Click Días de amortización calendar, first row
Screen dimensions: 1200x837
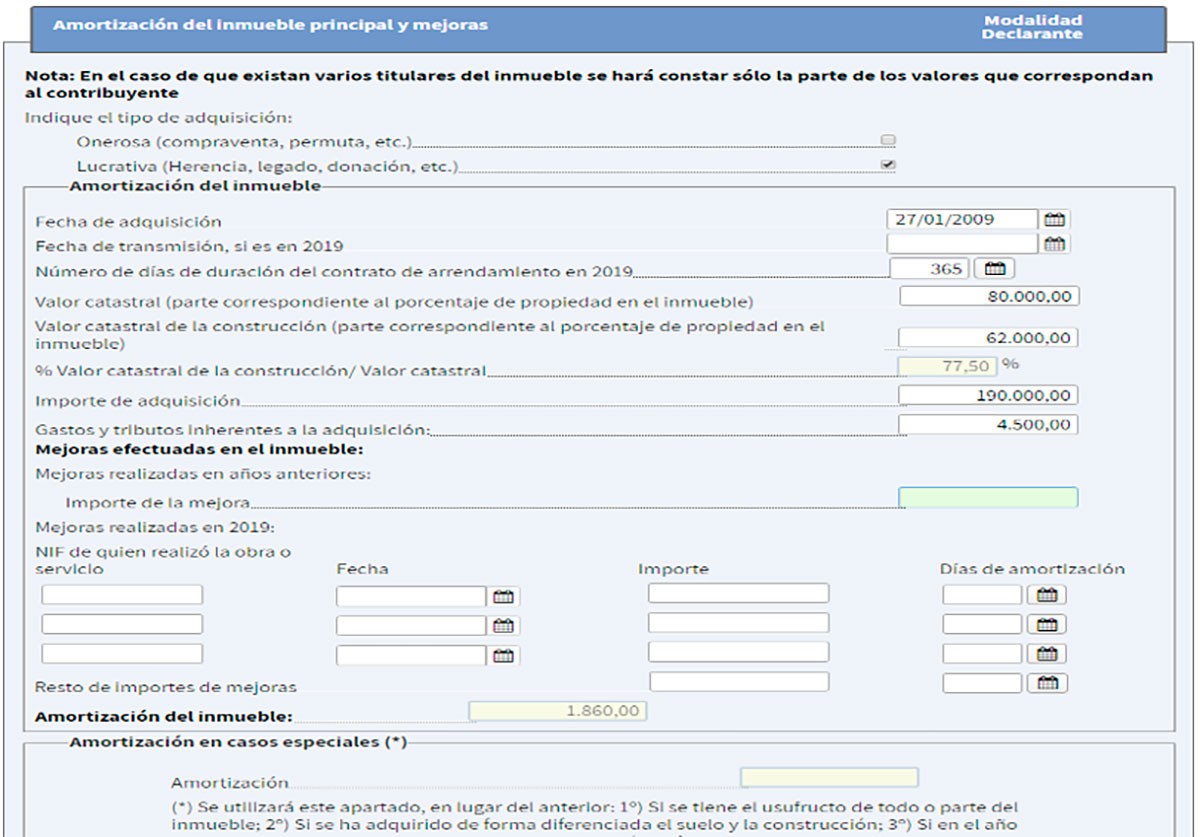(1046, 595)
